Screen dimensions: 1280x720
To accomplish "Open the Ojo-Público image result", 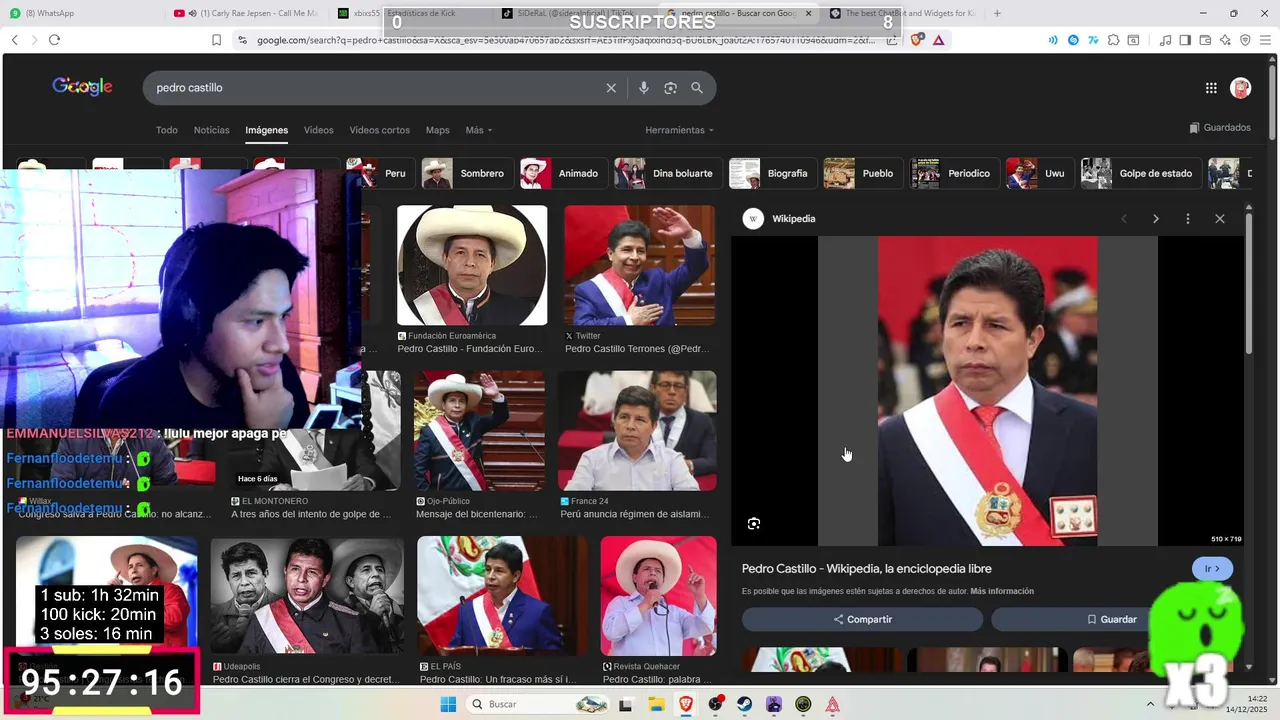I will (480, 431).
